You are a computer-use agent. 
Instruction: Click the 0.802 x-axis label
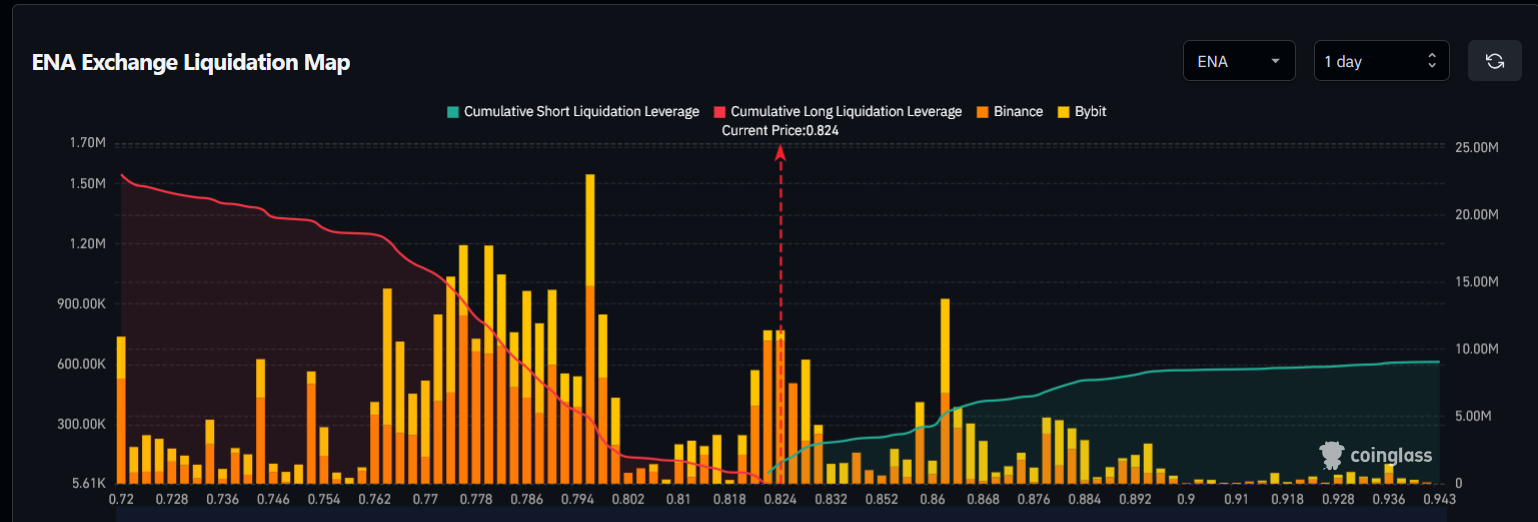[628, 498]
